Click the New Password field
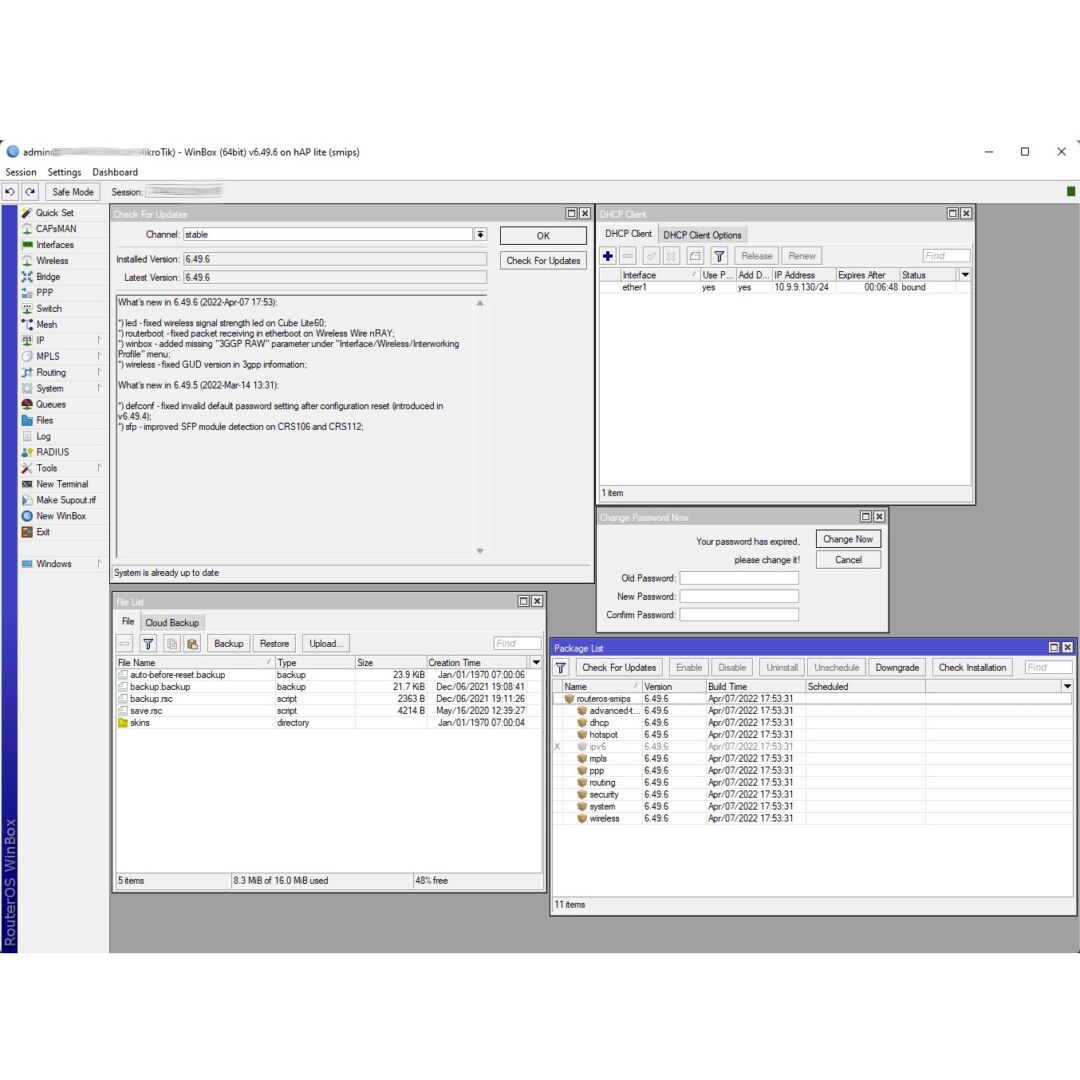Image resolution: width=1080 pixels, height=1080 pixels. coord(739,596)
